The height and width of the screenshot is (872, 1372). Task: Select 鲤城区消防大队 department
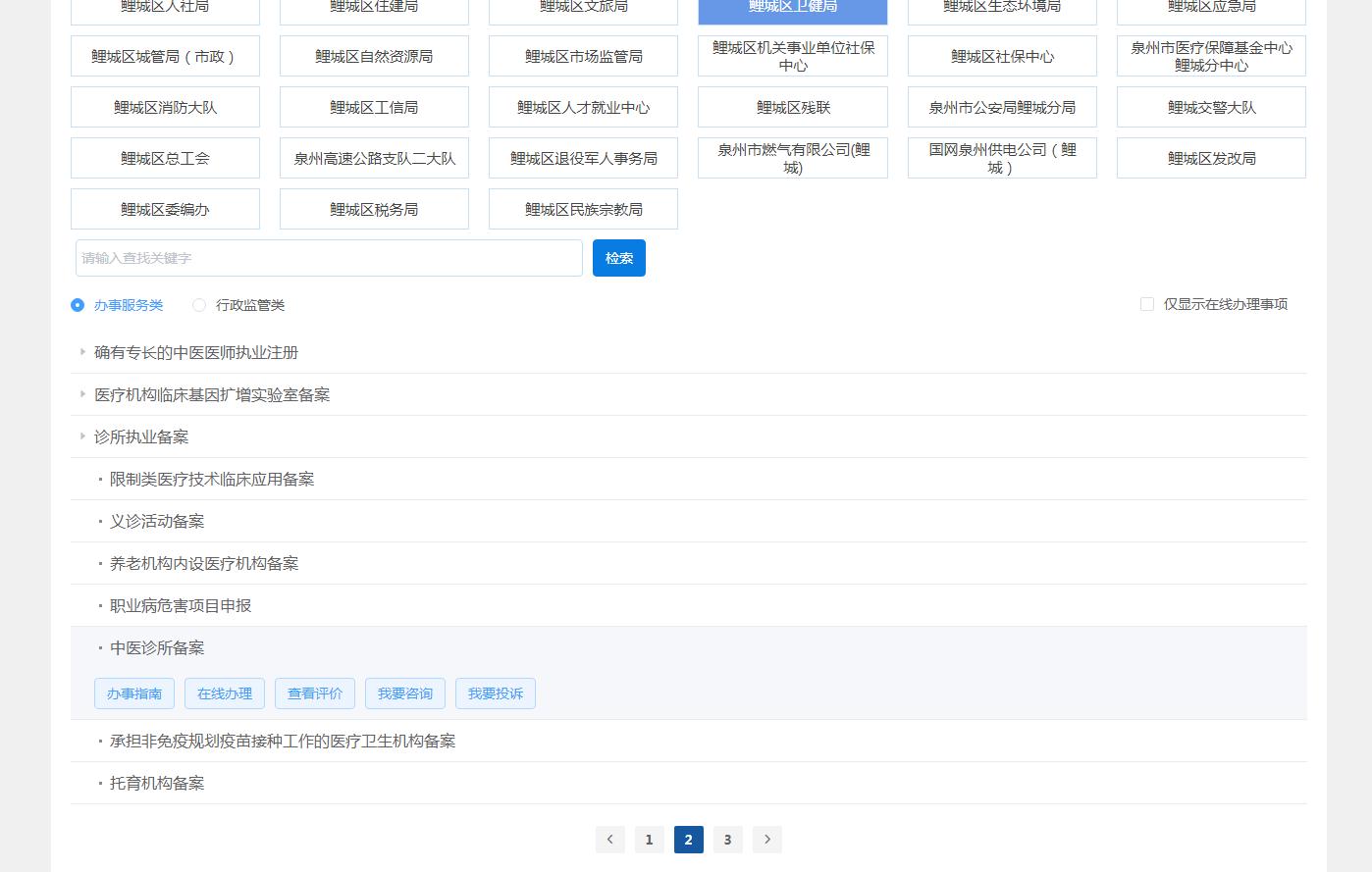point(165,108)
